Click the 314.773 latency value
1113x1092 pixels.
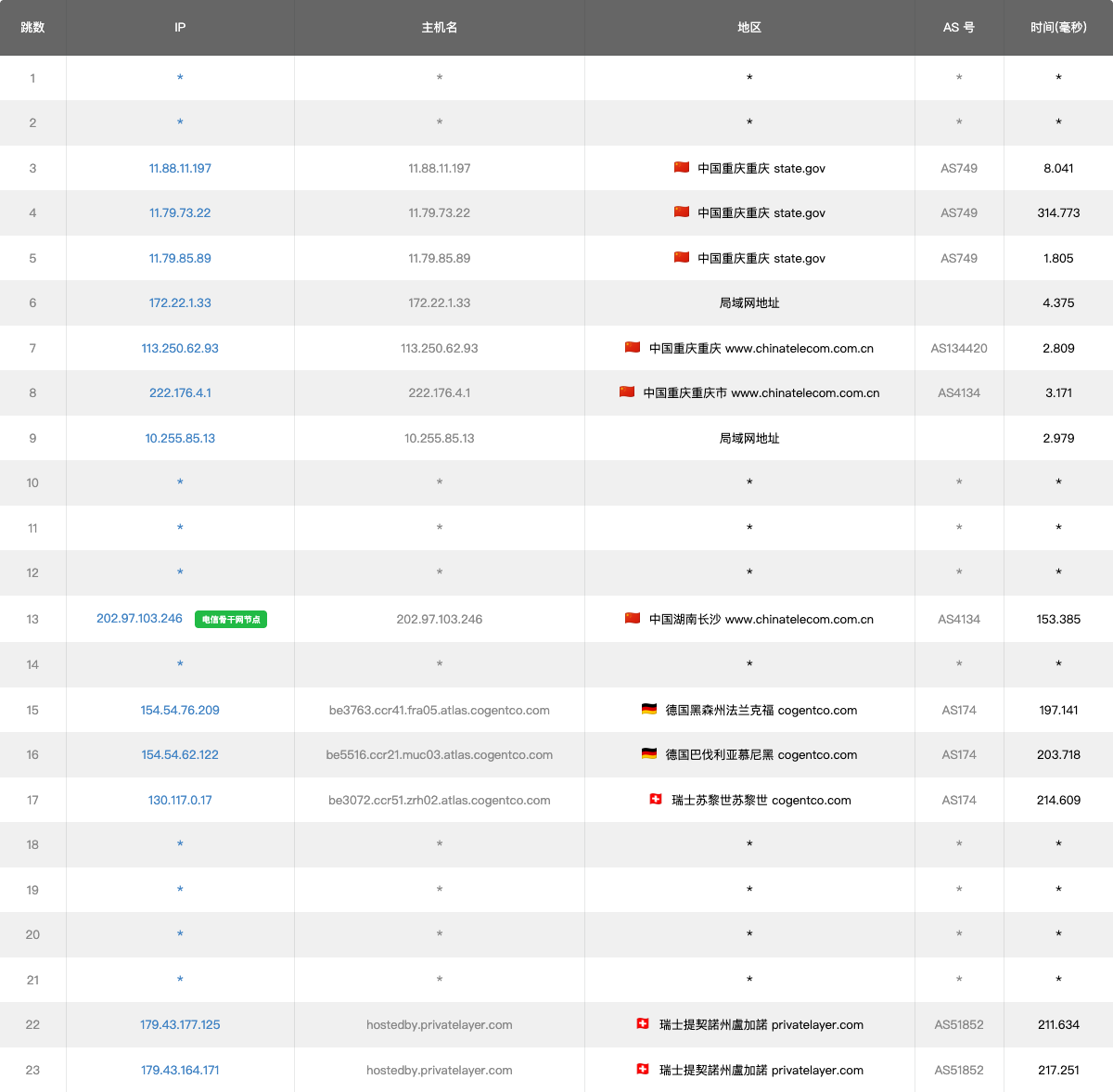point(1058,213)
